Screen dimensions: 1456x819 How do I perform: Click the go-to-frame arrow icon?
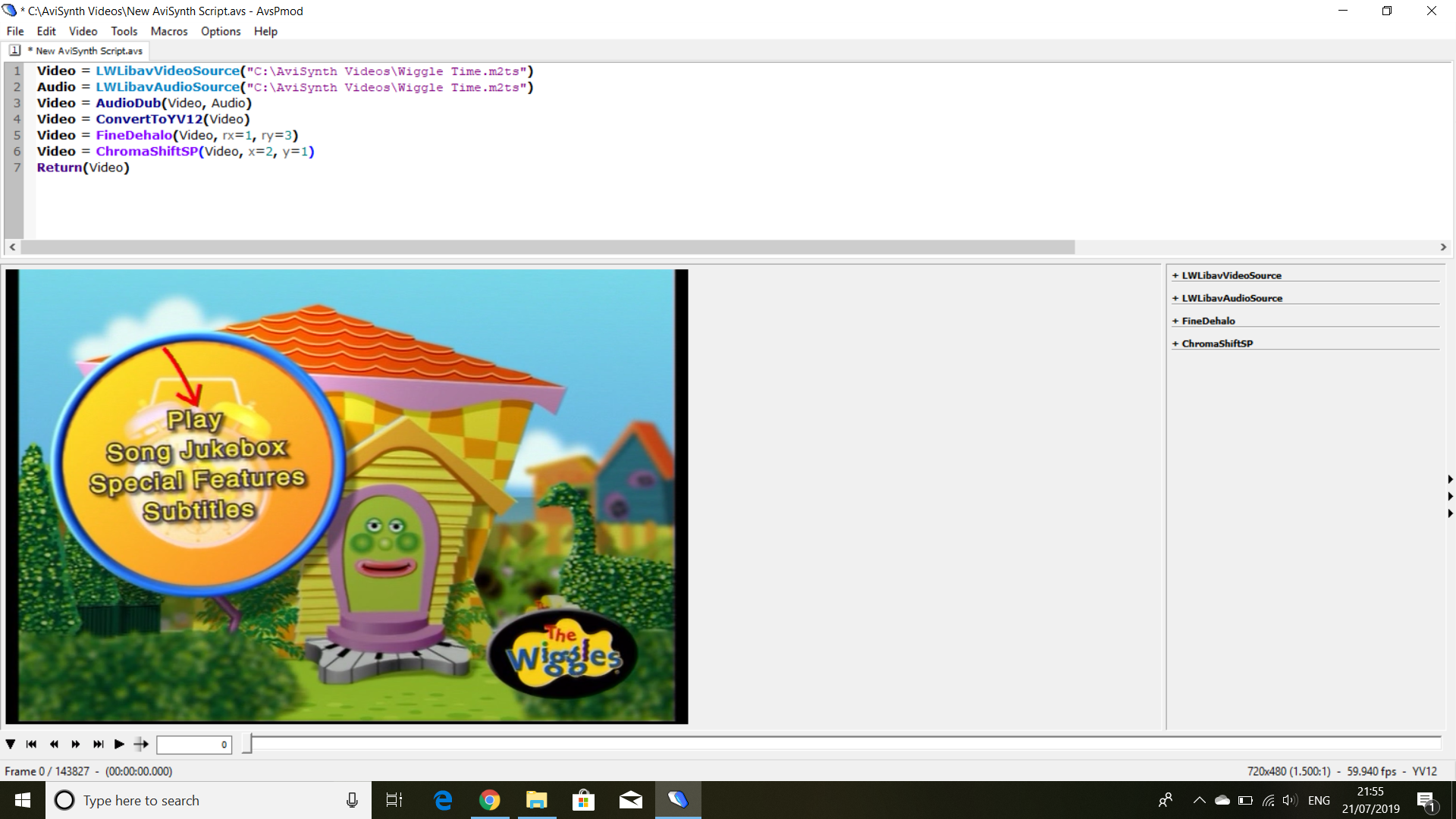click(141, 744)
